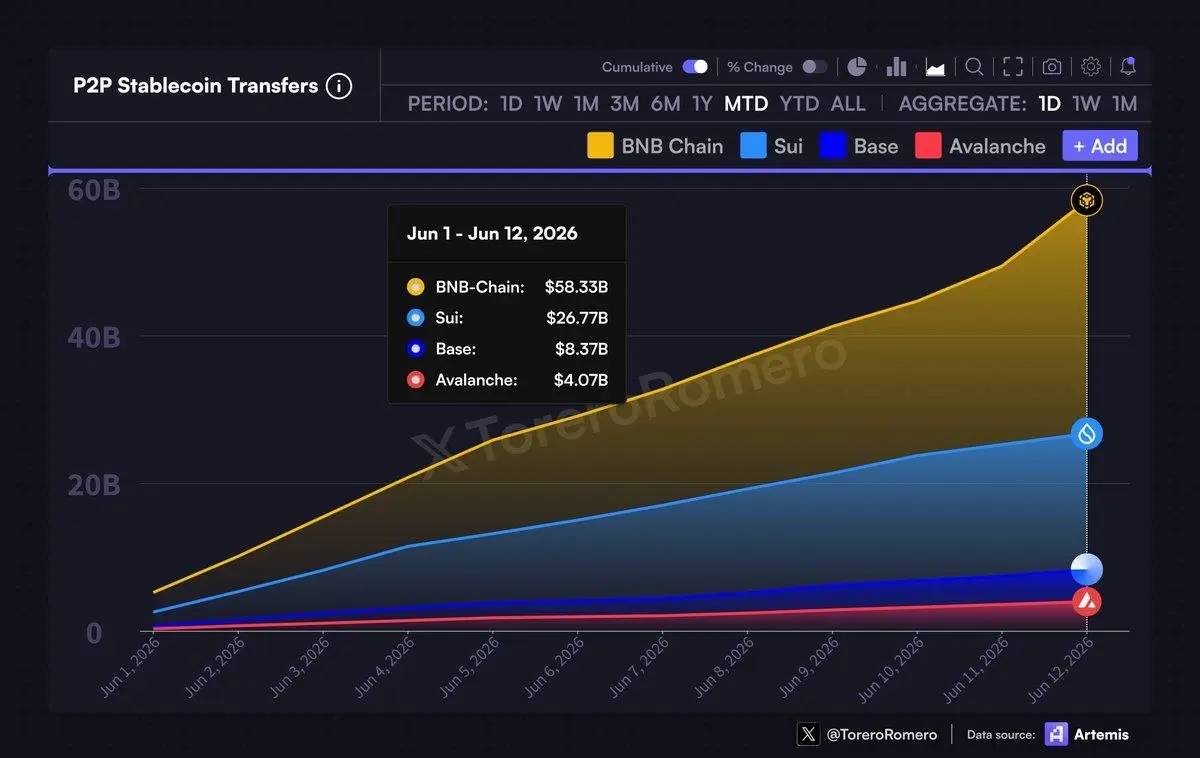Click the Jun 1 - Jun 12, 2026 tooltip header

tap(492, 233)
